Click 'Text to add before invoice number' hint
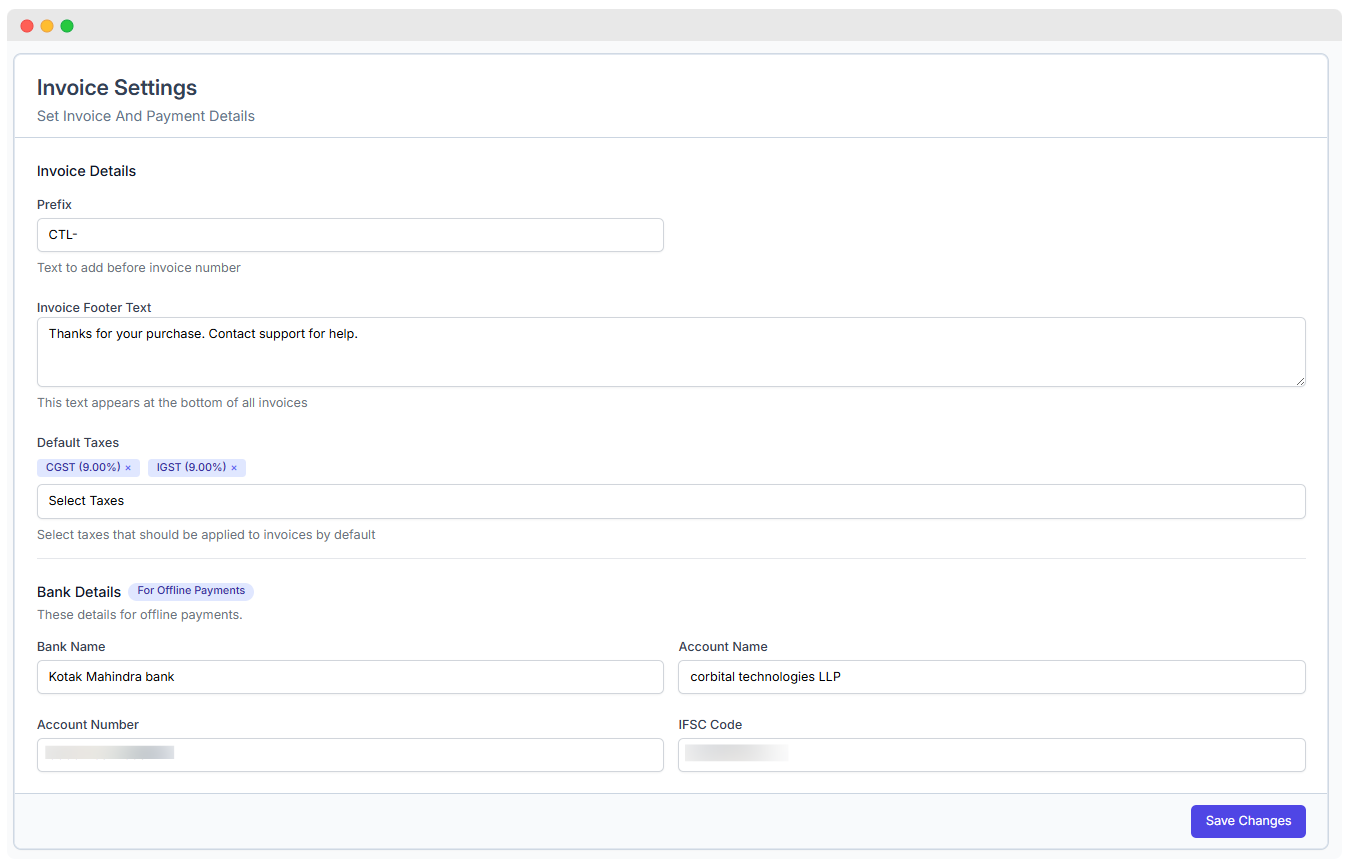The image size is (1349, 868). (139, 268)
